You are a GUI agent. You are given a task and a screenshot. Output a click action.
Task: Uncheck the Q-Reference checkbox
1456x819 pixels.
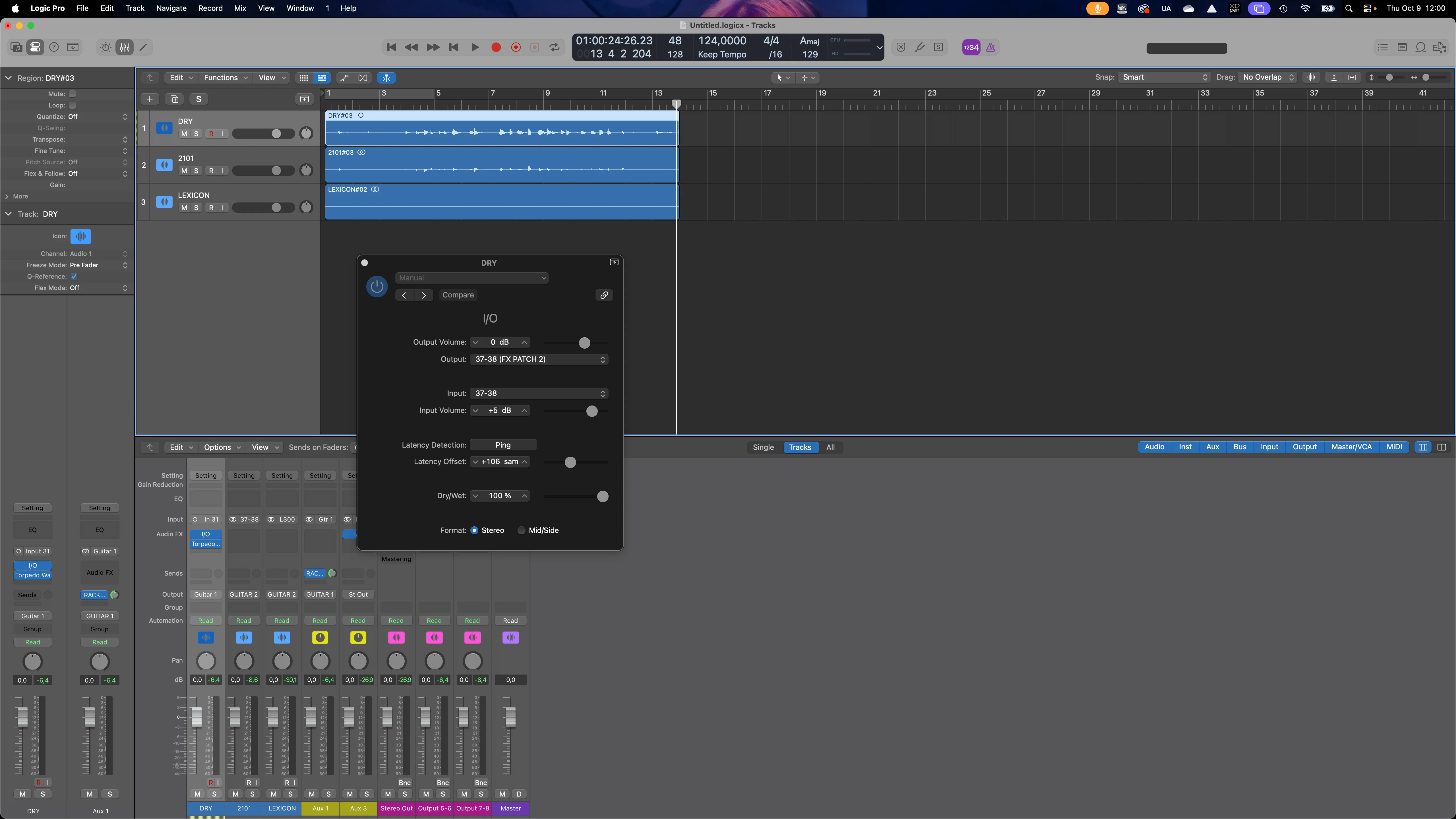point(74,276)
